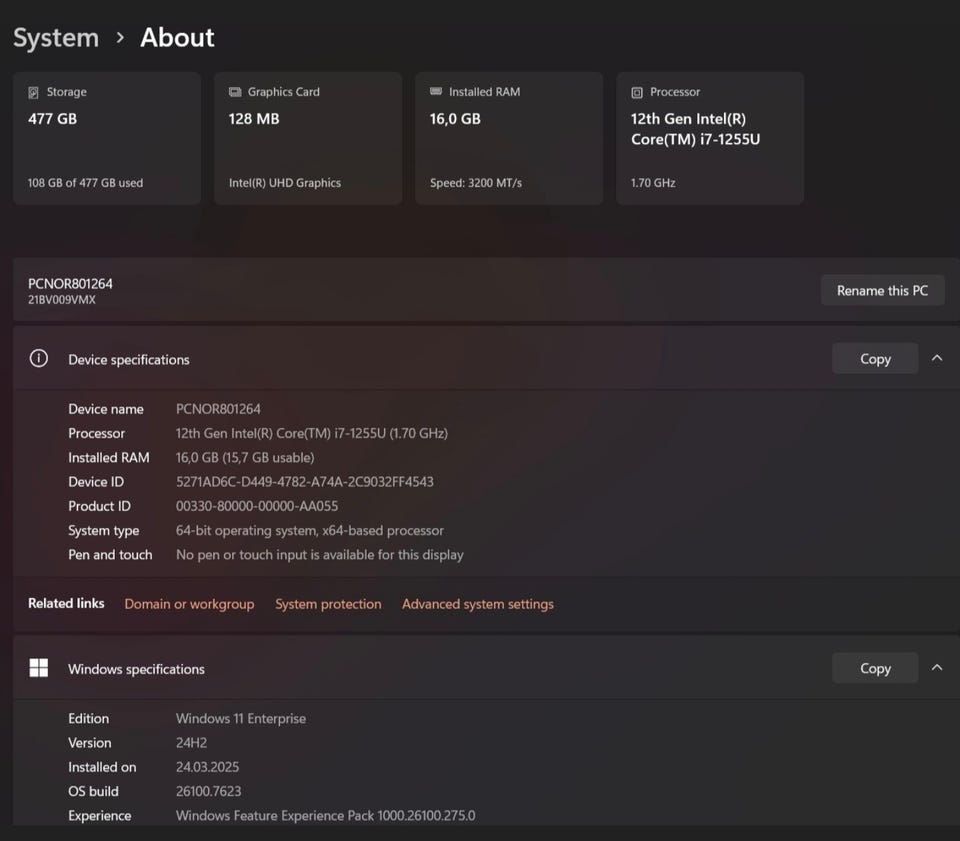The image size is (960, 841).
Task: Copy the Windows specifications
Action: click(x=874, y=668)
